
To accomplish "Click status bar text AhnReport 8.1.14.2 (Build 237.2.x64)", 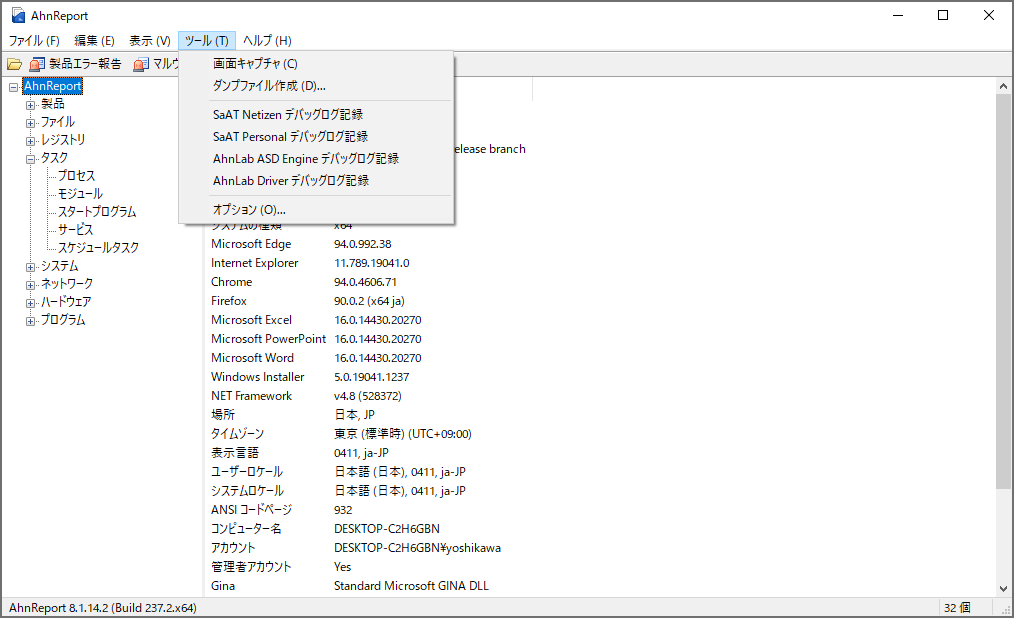I will pos(103,608).
